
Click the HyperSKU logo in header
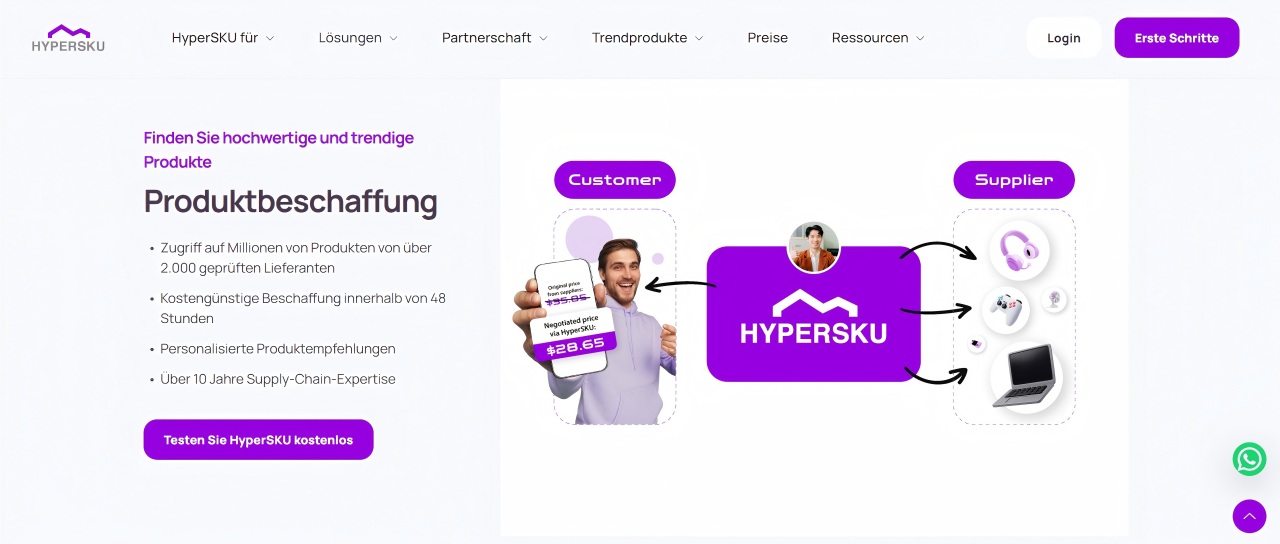(x=68, y=38)
